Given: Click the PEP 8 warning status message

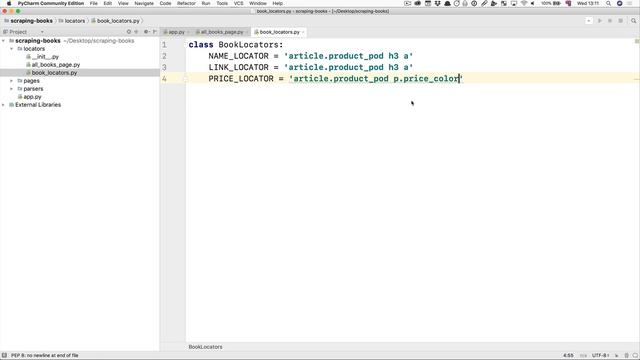Looking at the screenshot, I should (44, 356).
